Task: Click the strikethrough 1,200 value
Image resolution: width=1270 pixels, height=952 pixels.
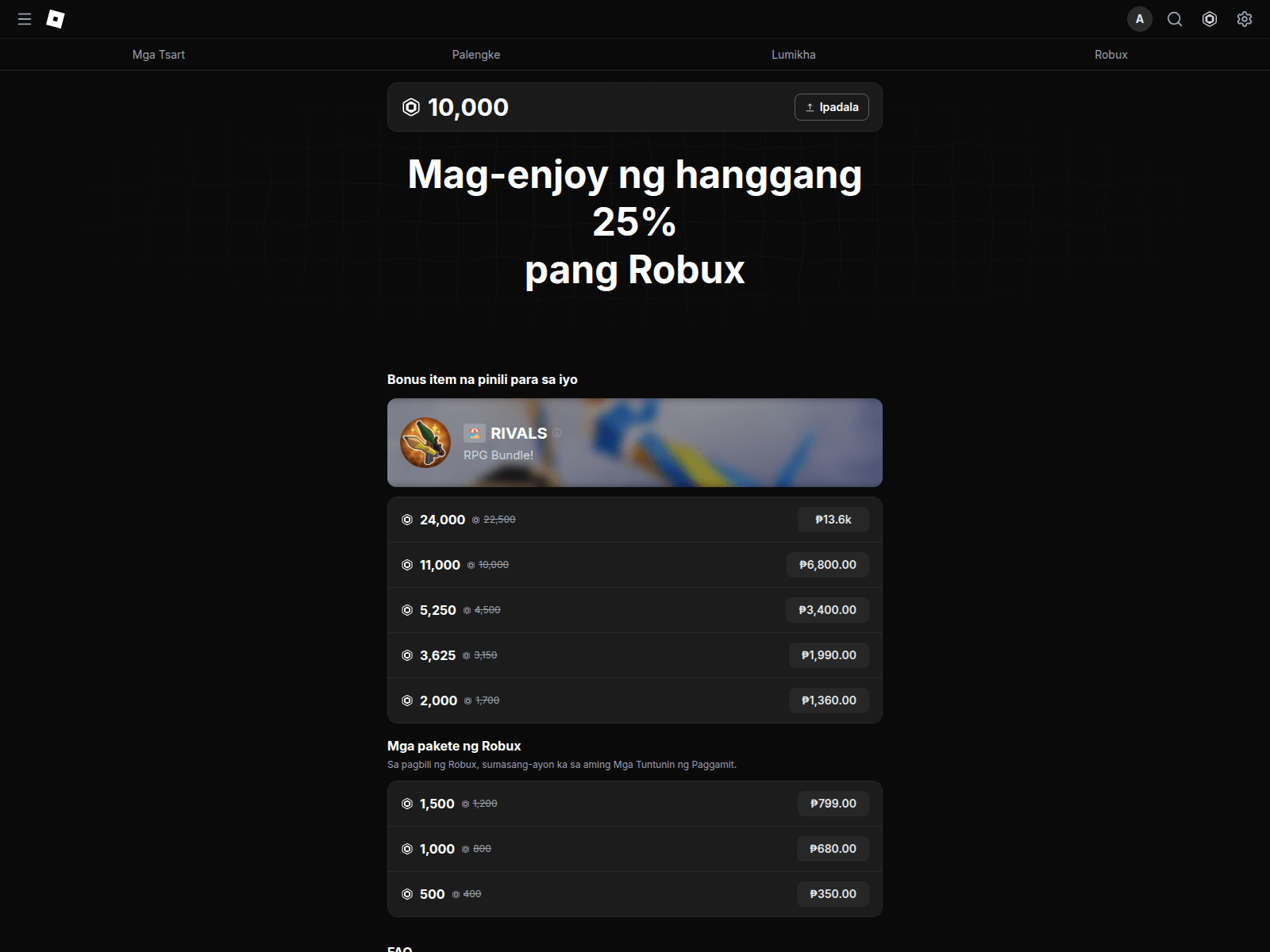Action: (485, 804)
